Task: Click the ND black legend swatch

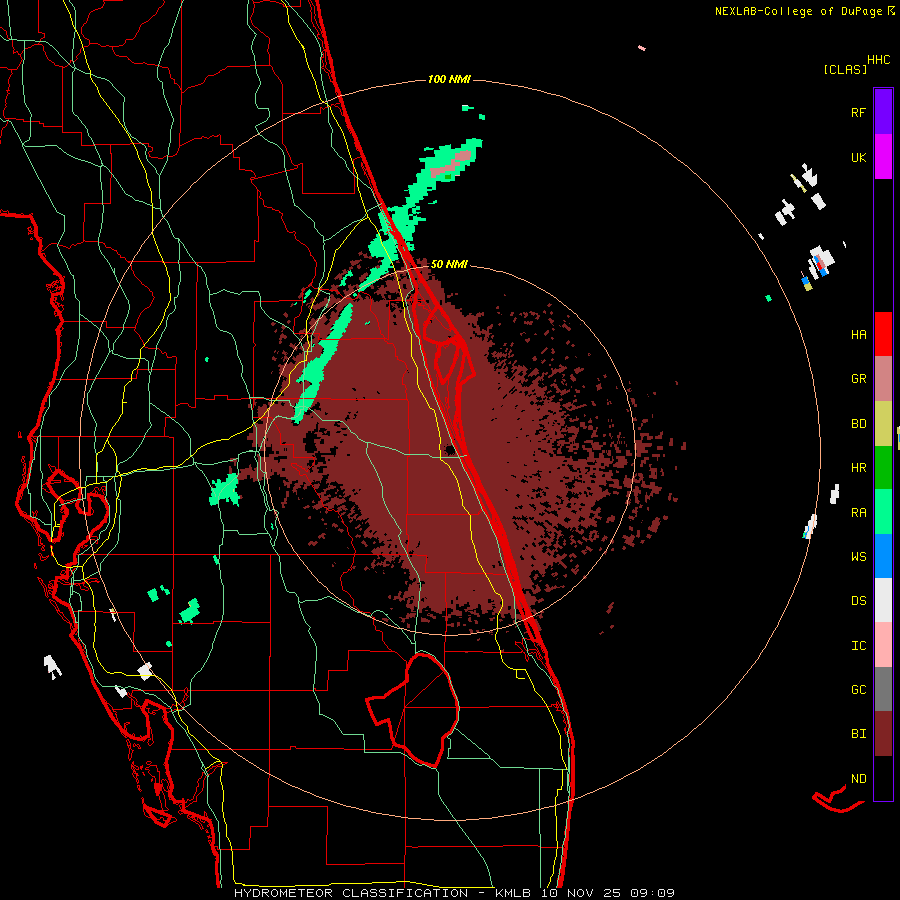Action: 883,778
